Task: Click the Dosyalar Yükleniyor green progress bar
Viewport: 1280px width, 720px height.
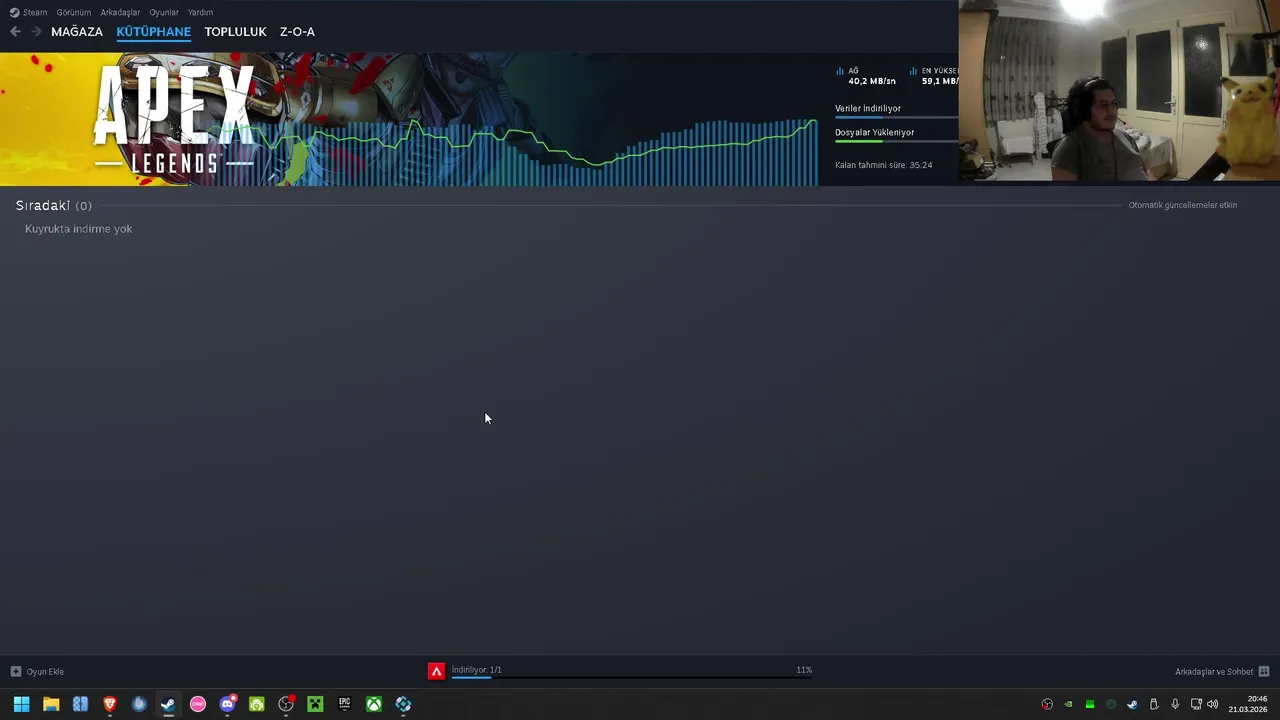Action: [896, 141]
